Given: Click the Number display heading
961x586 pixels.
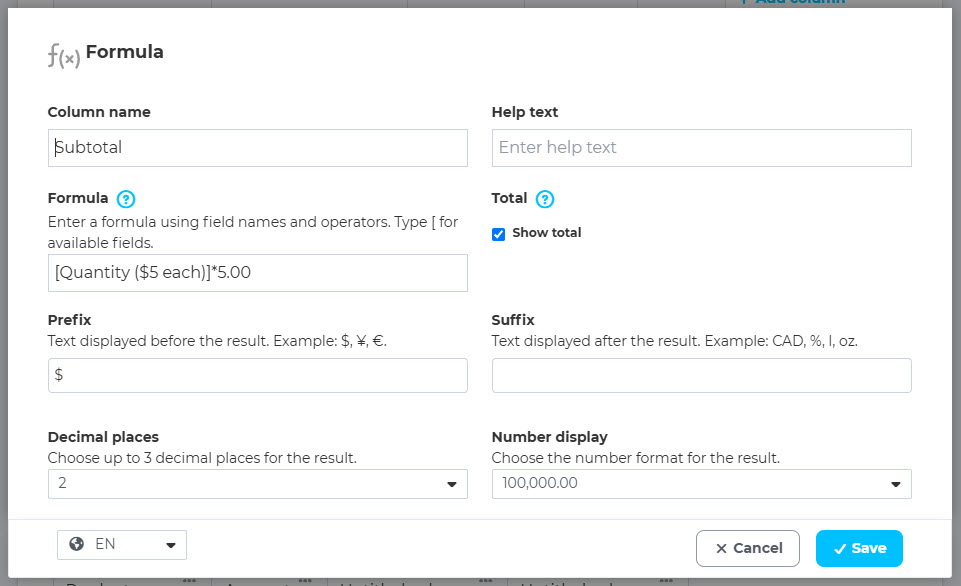Looking at the screenshot, I should 549,437.
